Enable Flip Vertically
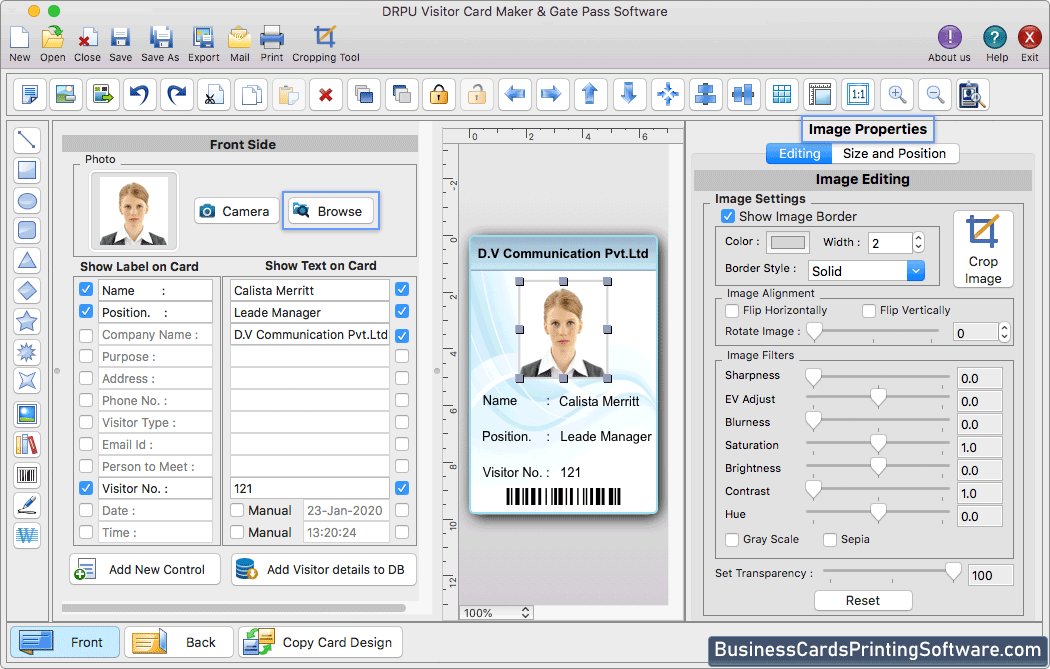This screenshot has height=669, width=1050. point(869,311)
